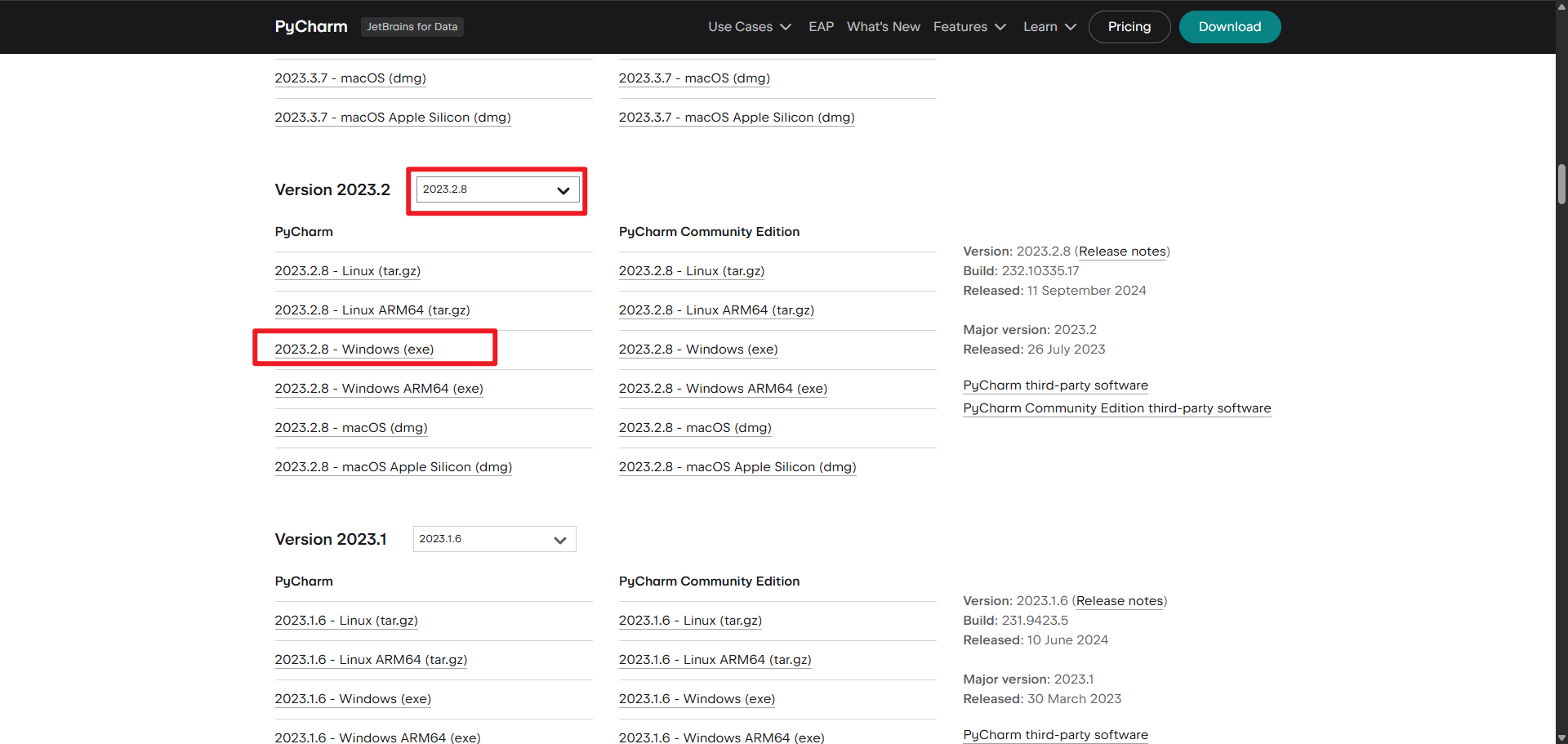
Task: Open Release notes for version 2023.2.8
Action: pyautogui.click(x=1122, y=252)
